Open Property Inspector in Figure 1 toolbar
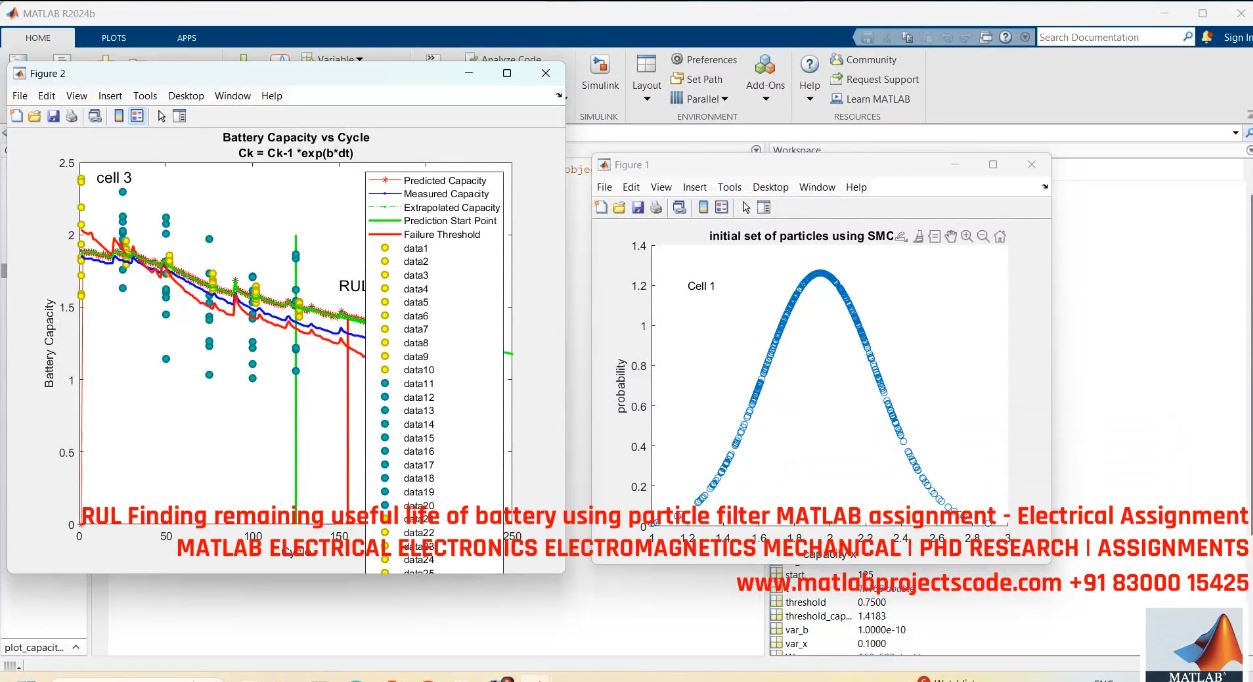 (764, 207)
